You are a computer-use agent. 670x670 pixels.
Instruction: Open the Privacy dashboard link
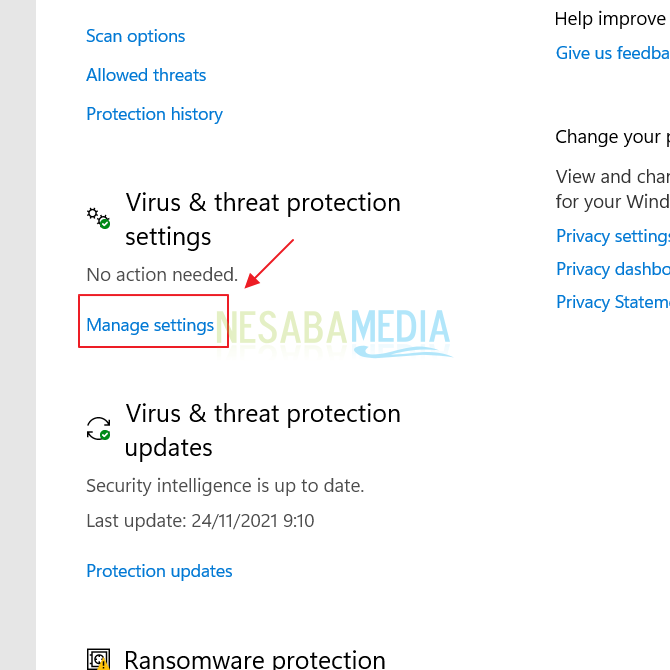click(x=612, y=269)
